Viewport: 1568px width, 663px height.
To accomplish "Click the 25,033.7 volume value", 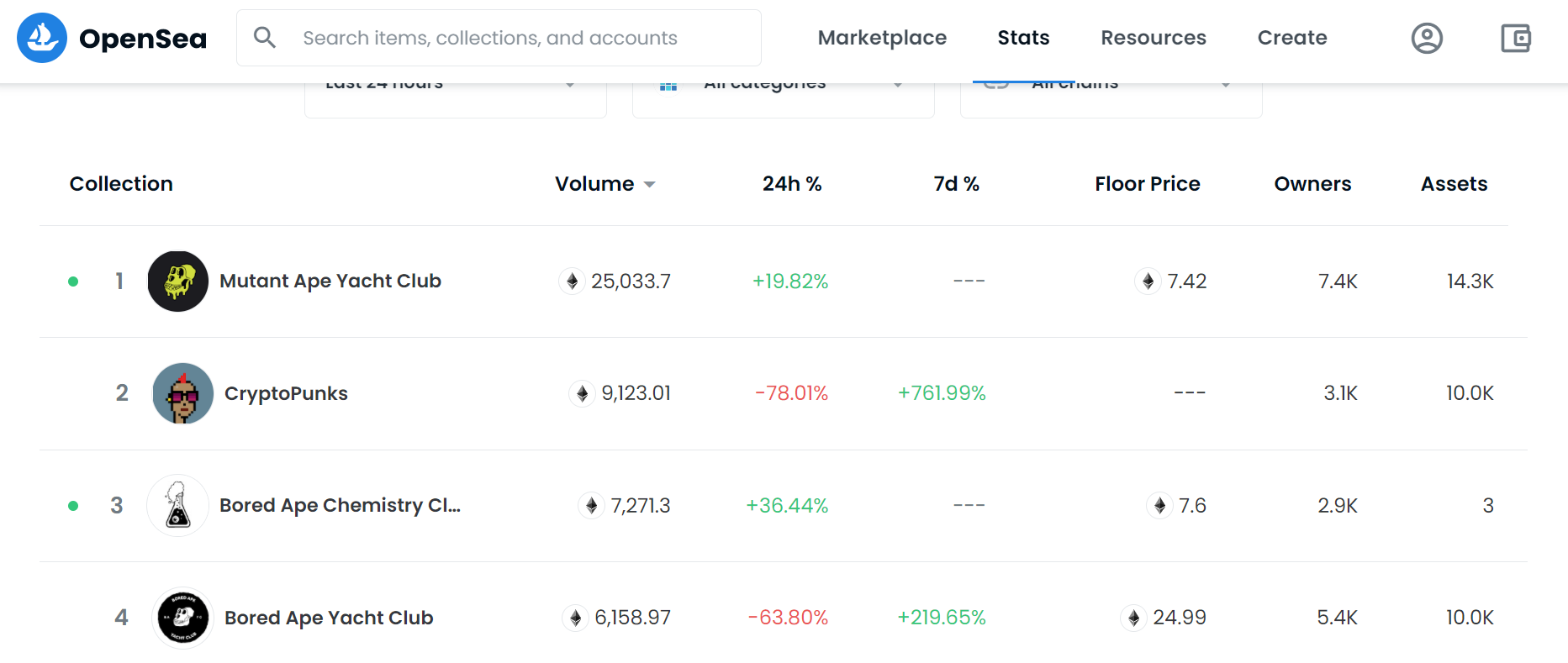I will (x=631, y=282).
